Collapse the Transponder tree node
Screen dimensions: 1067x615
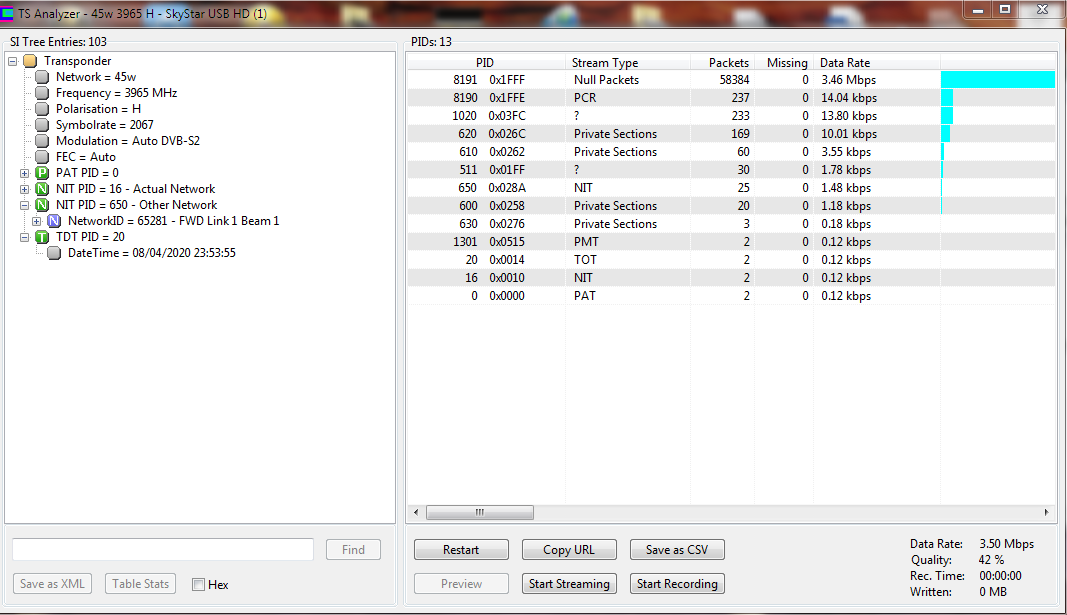12,61
